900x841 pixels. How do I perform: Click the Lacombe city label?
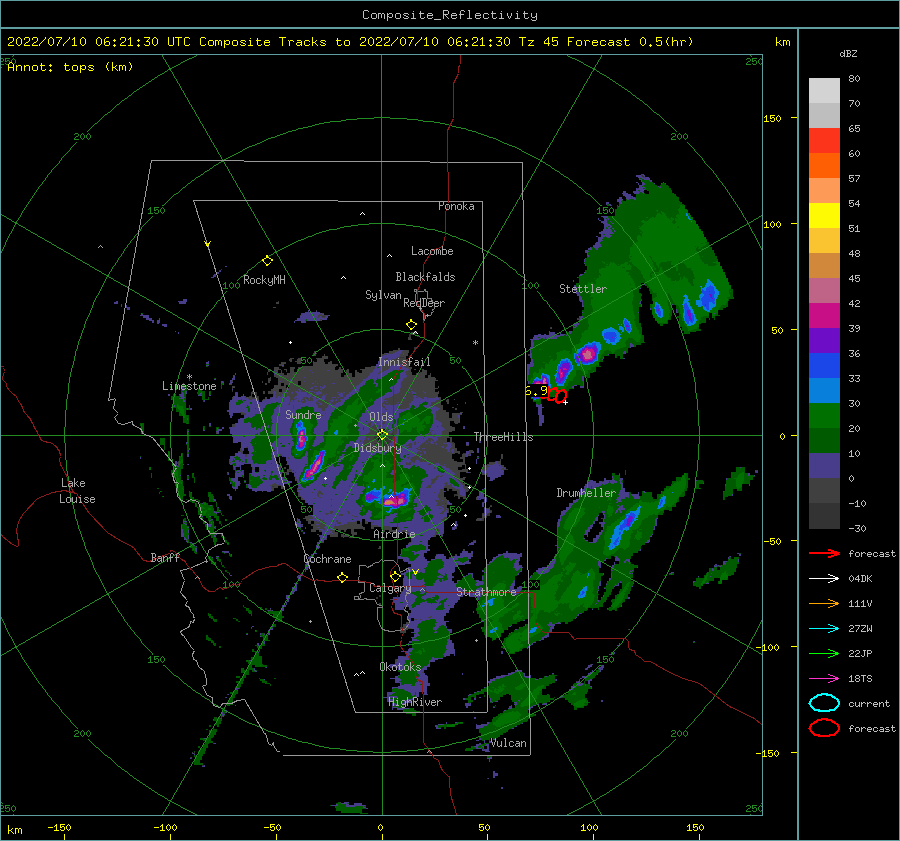click(432, 251)
